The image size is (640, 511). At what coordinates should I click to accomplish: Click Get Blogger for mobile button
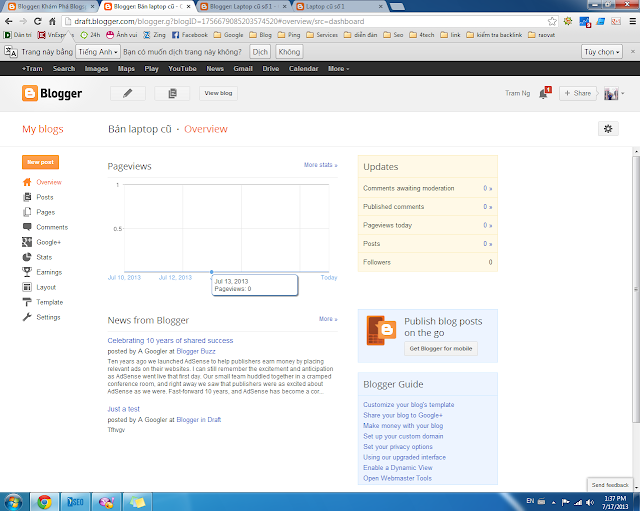click(x=441, y=349)
